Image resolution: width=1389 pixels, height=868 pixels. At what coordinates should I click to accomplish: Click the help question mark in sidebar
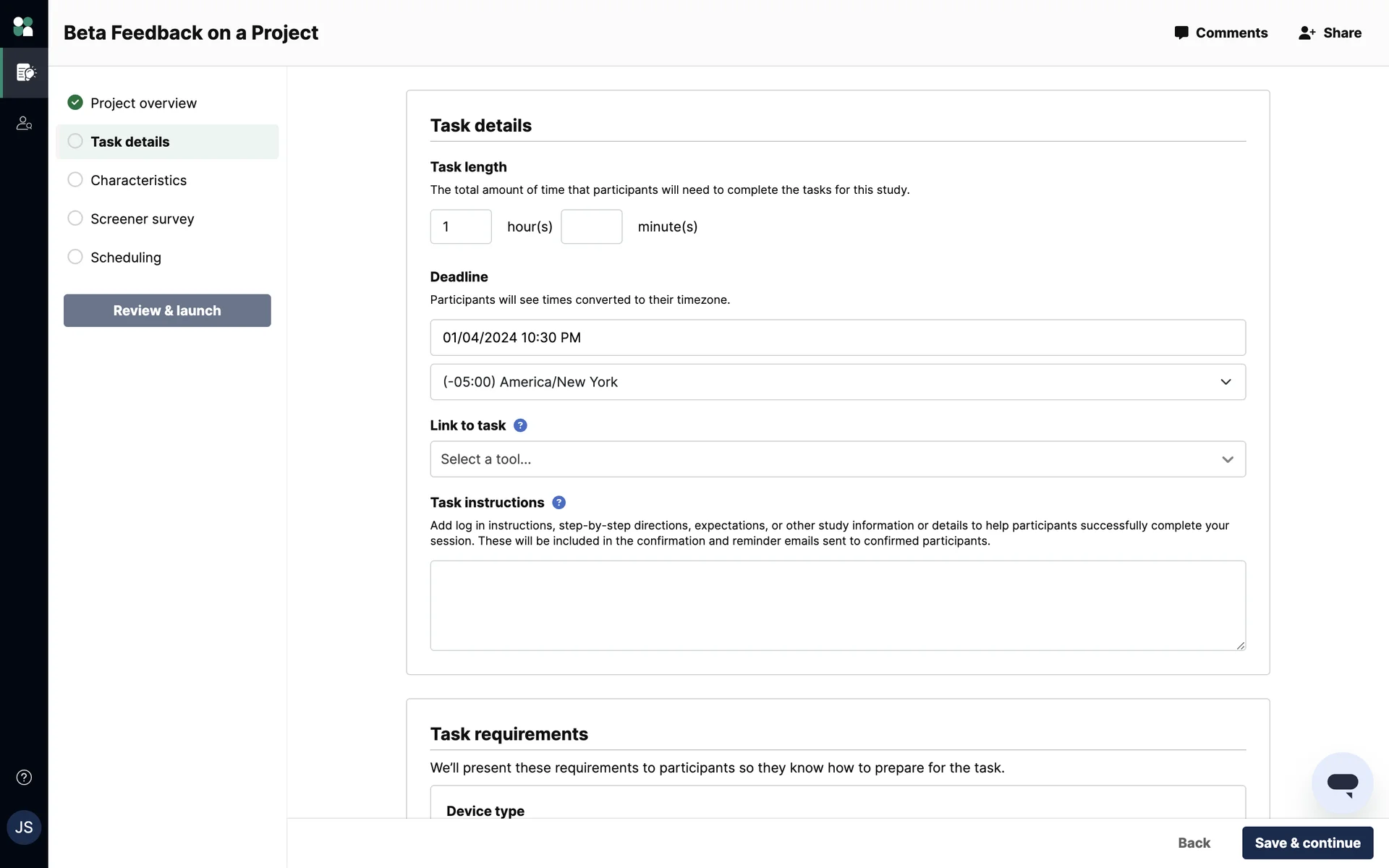tap(24, 778)
